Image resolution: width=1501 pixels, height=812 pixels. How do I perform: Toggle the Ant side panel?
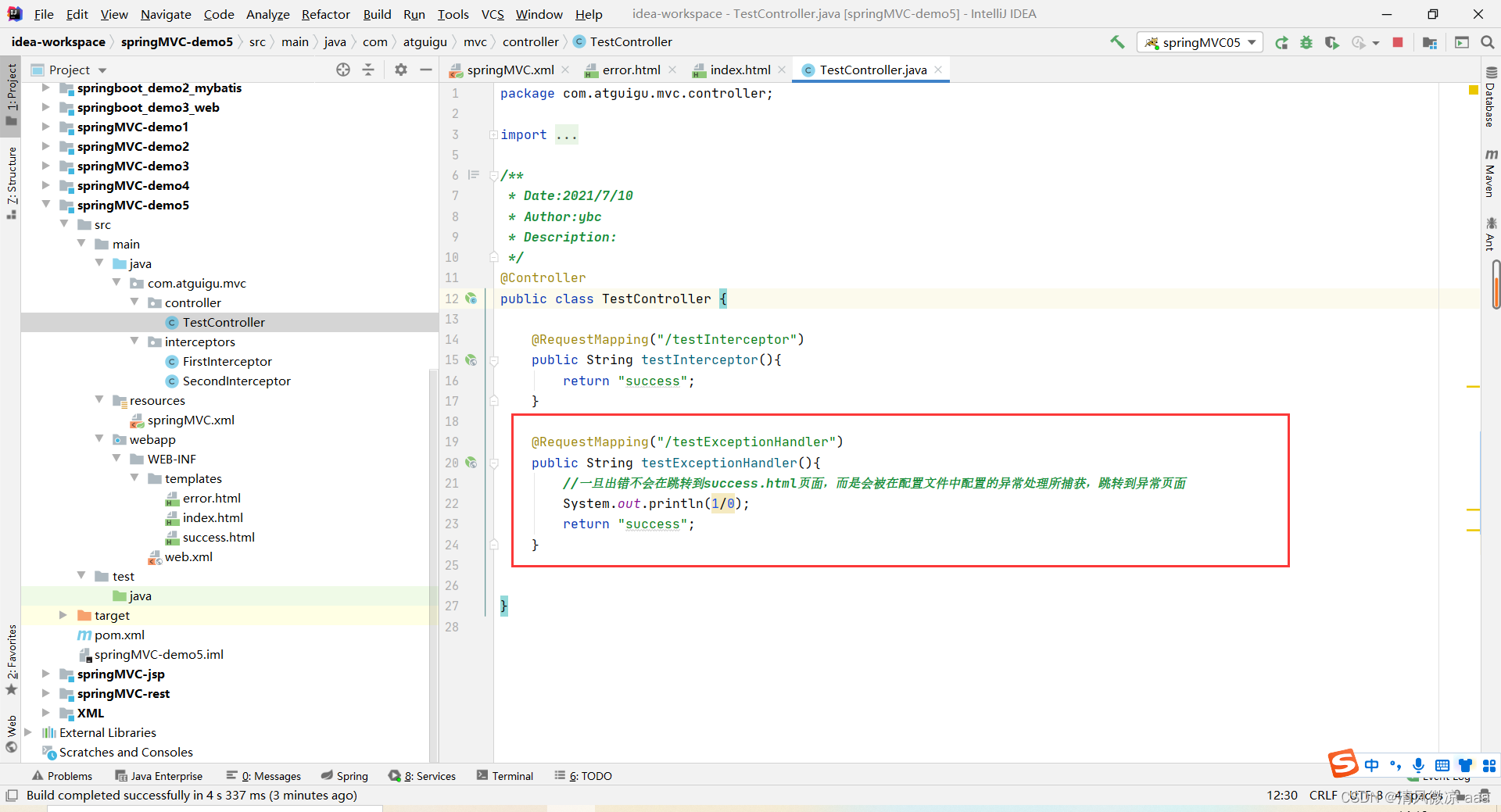[x=1491, y=234]
